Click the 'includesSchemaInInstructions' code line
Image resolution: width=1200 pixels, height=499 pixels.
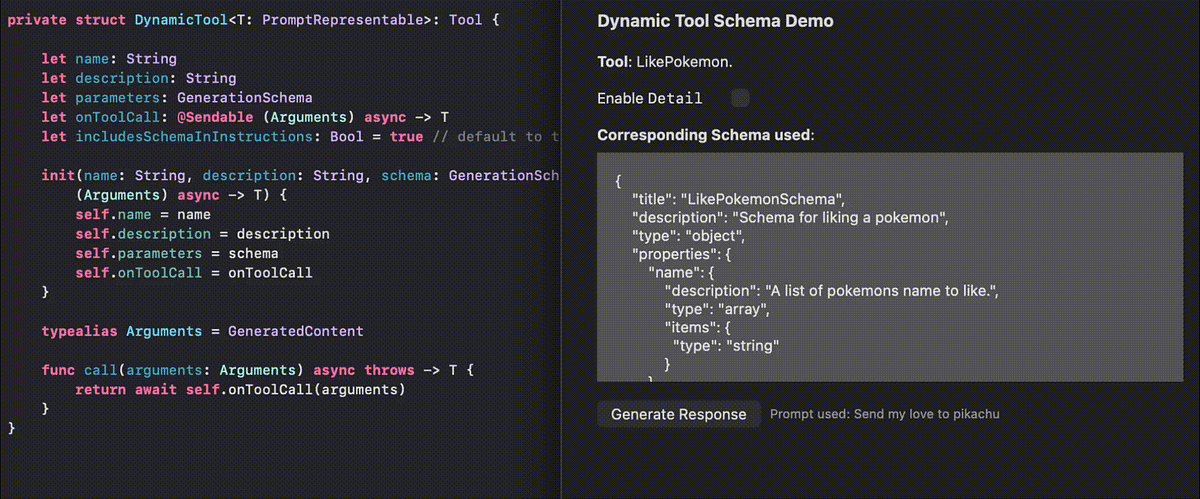point(300,136)
